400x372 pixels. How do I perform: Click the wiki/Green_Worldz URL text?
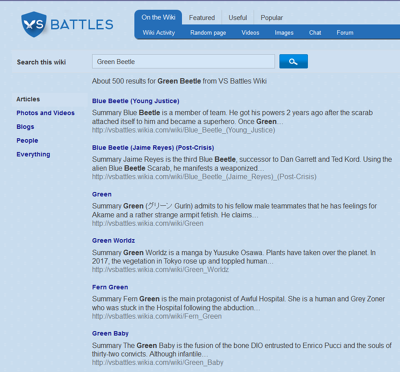point(160,270)
